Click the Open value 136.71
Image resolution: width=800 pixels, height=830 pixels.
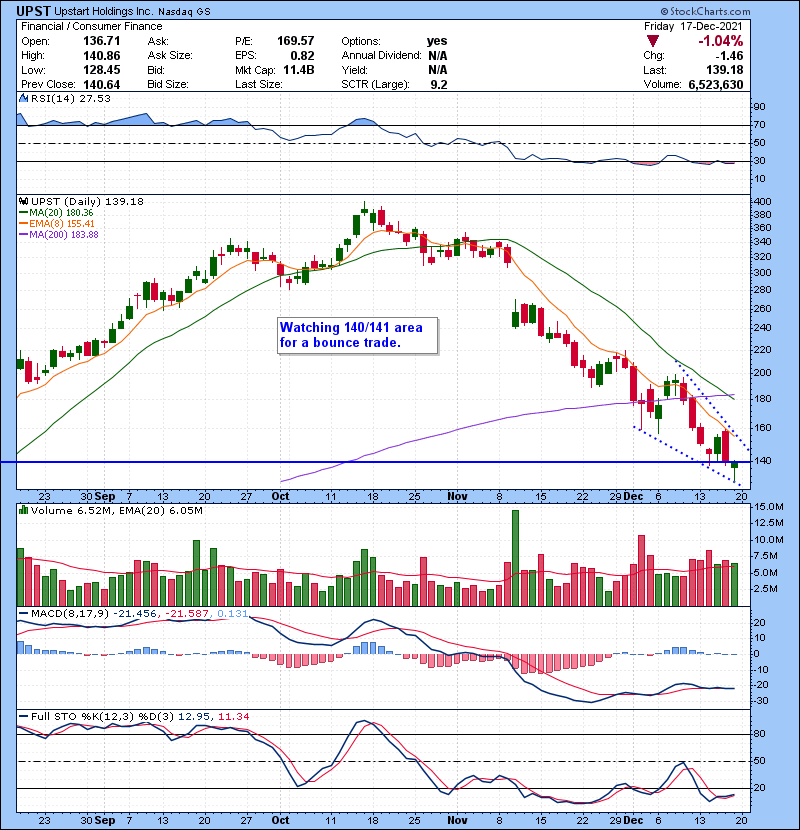tap(102, 41)
